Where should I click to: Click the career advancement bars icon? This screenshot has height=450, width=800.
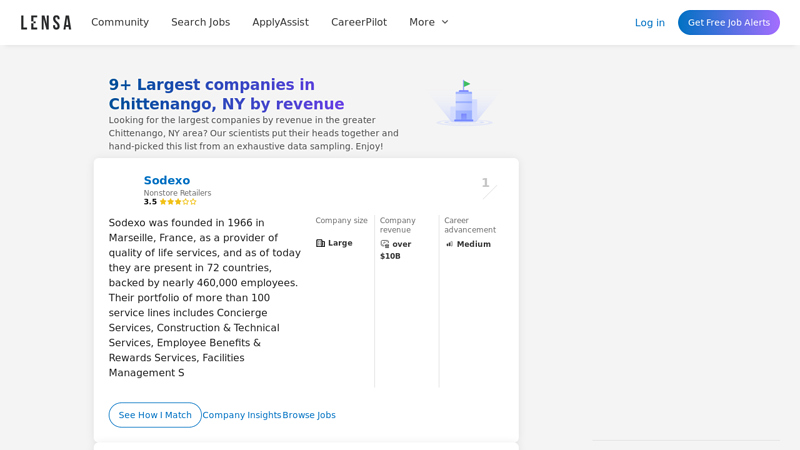(x=449, y=244)
